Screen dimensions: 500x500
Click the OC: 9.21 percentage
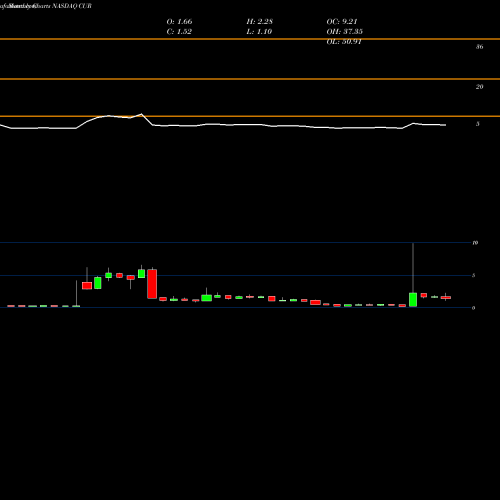coord(342,22)
